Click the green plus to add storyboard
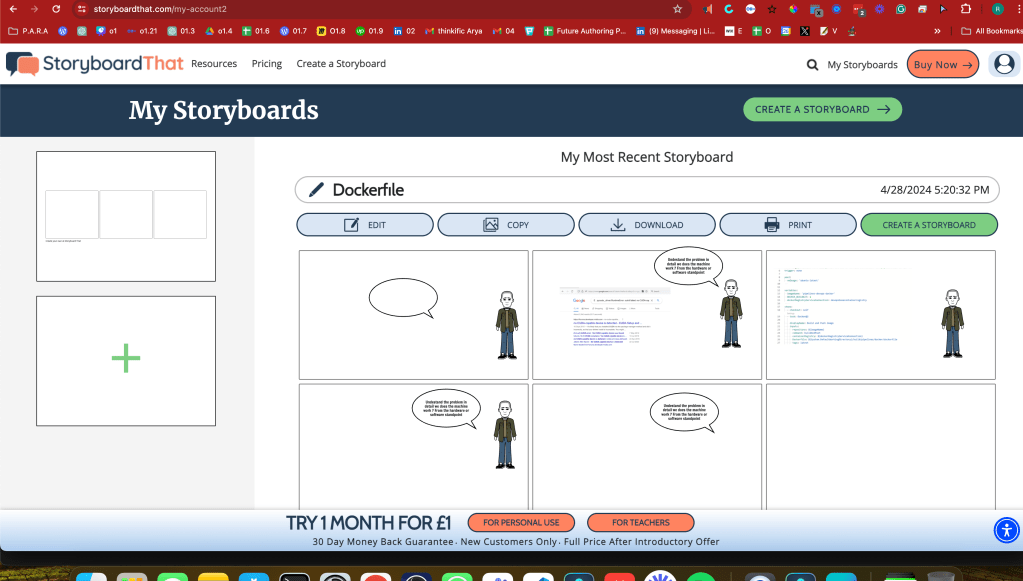1023x581 pixels. click(126, 359)
